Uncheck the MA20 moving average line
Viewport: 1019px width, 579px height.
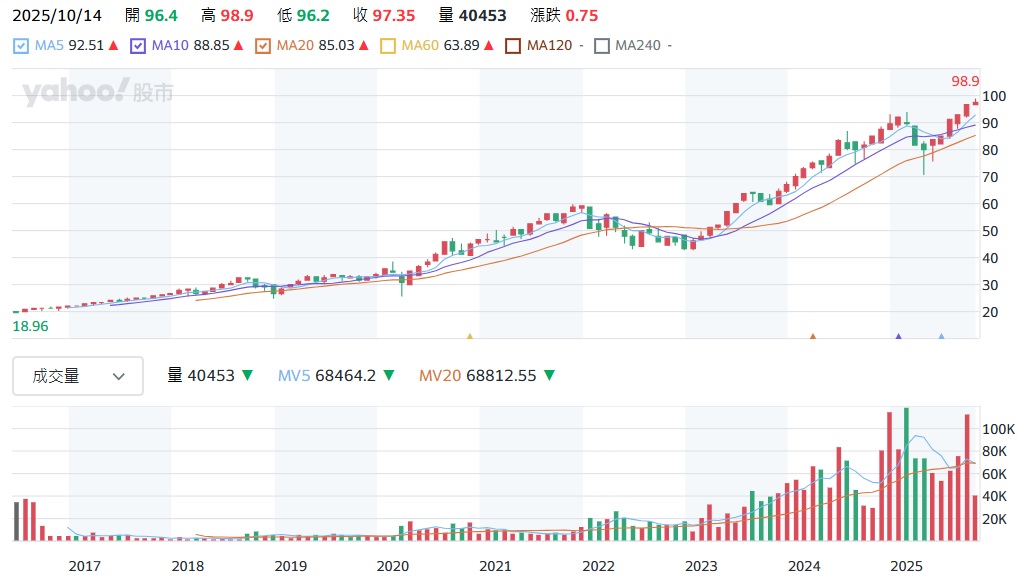click(x=263, y=46)
